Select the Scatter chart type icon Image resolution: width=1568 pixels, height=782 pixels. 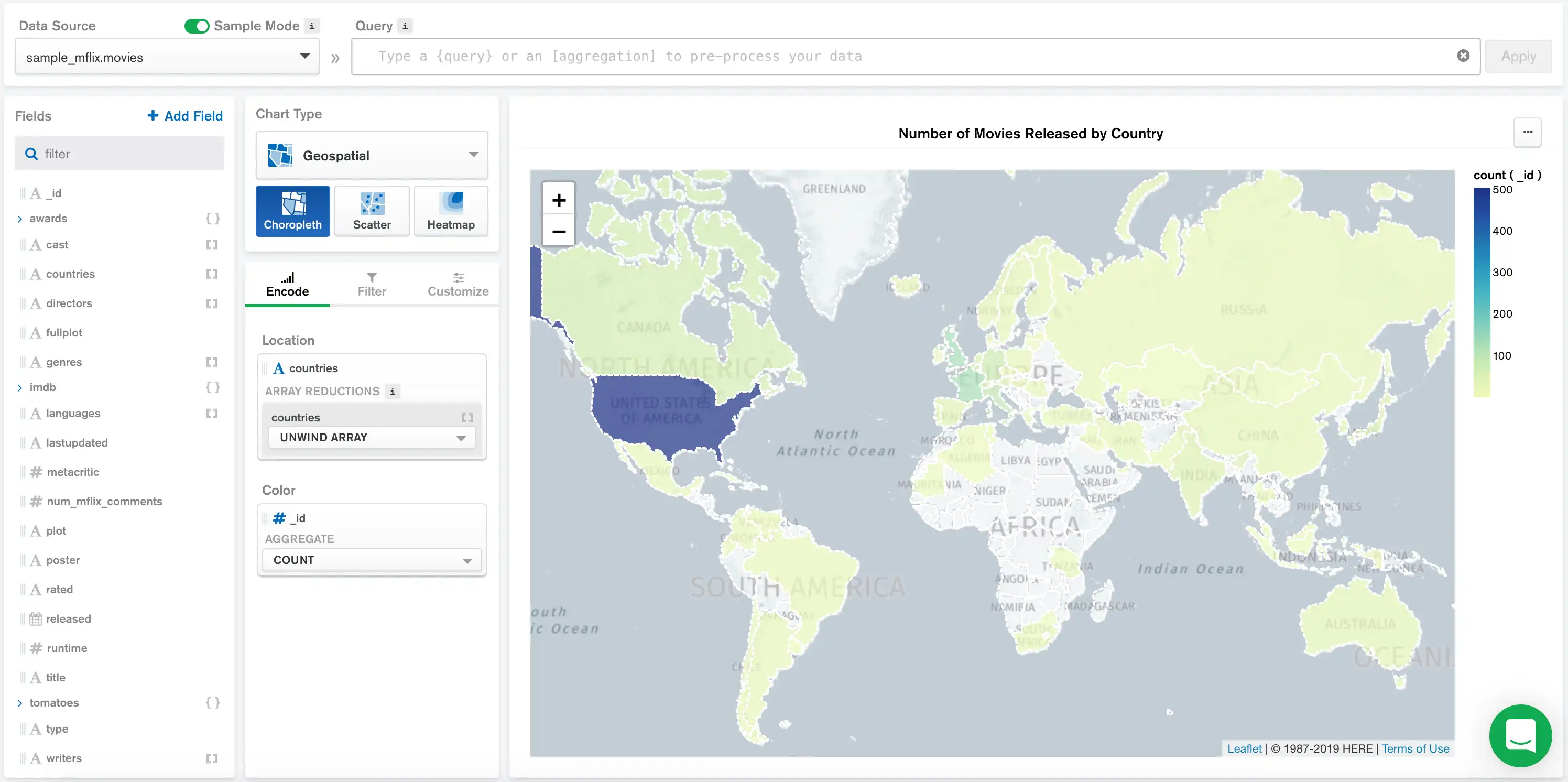(372, 211)
